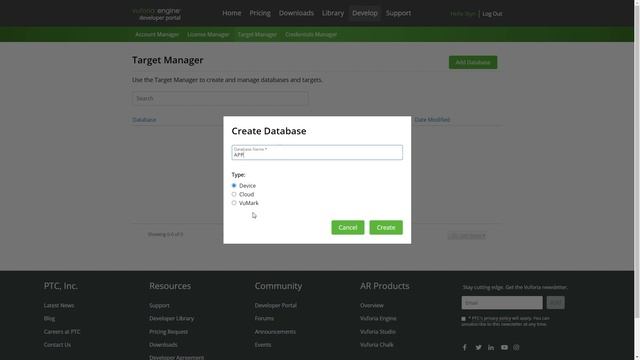Open the Instagram social icon in footer
Screen dimensions: 640x360
coord(516,347)
